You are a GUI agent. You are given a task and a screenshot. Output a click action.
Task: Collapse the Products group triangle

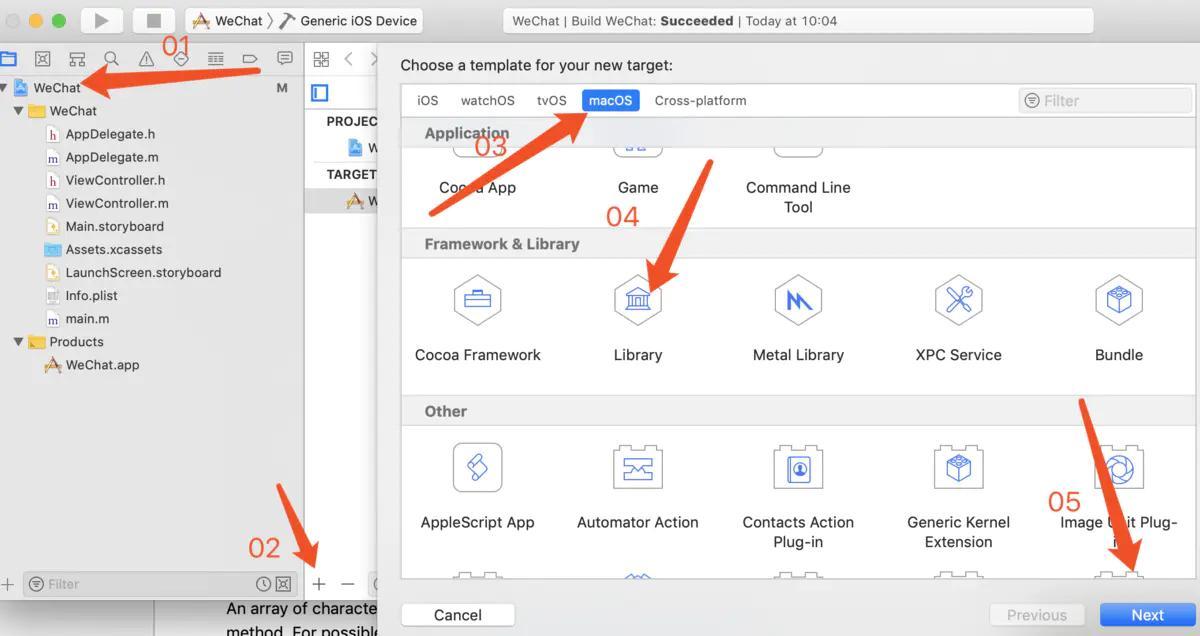18,342
